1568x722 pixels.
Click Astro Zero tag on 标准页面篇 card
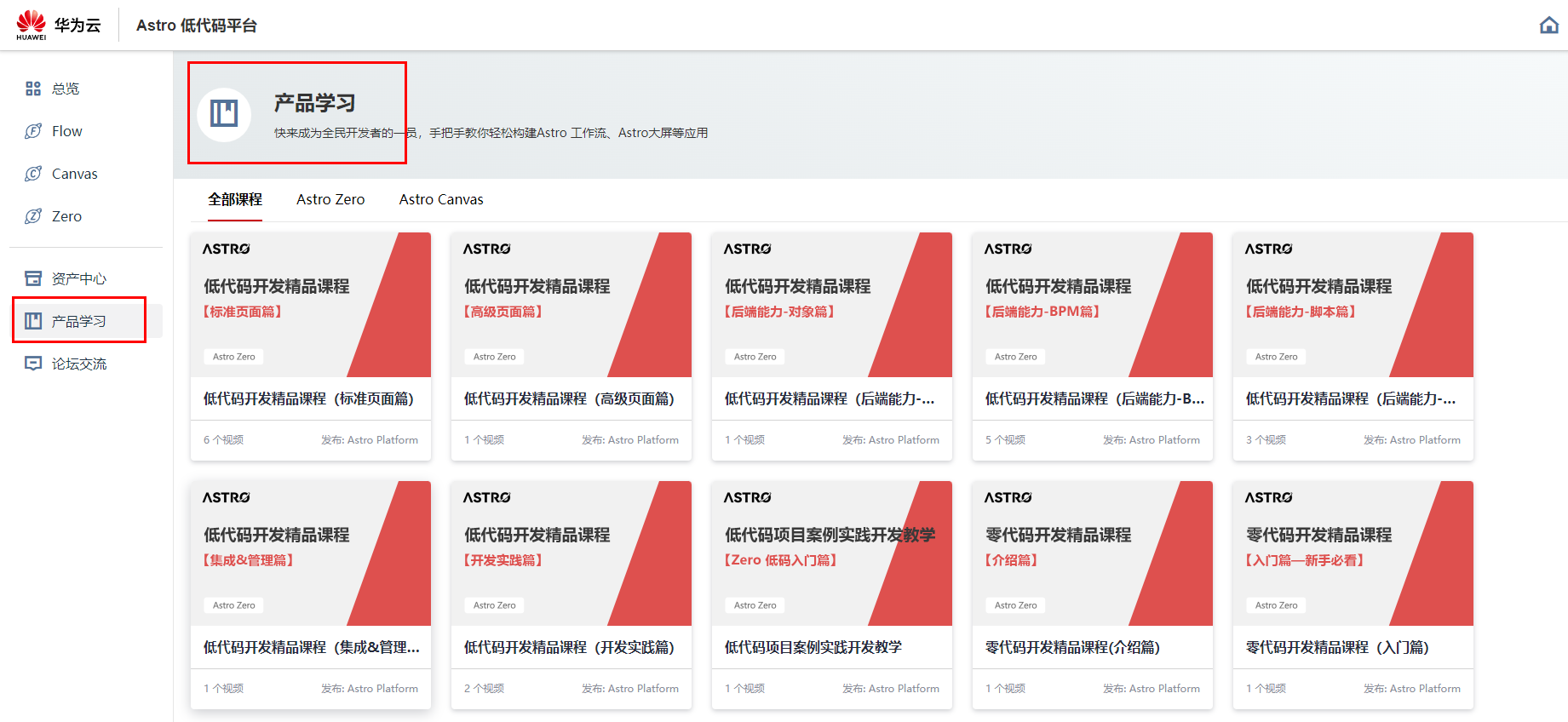pyautogui.click(x=234, y=357)
